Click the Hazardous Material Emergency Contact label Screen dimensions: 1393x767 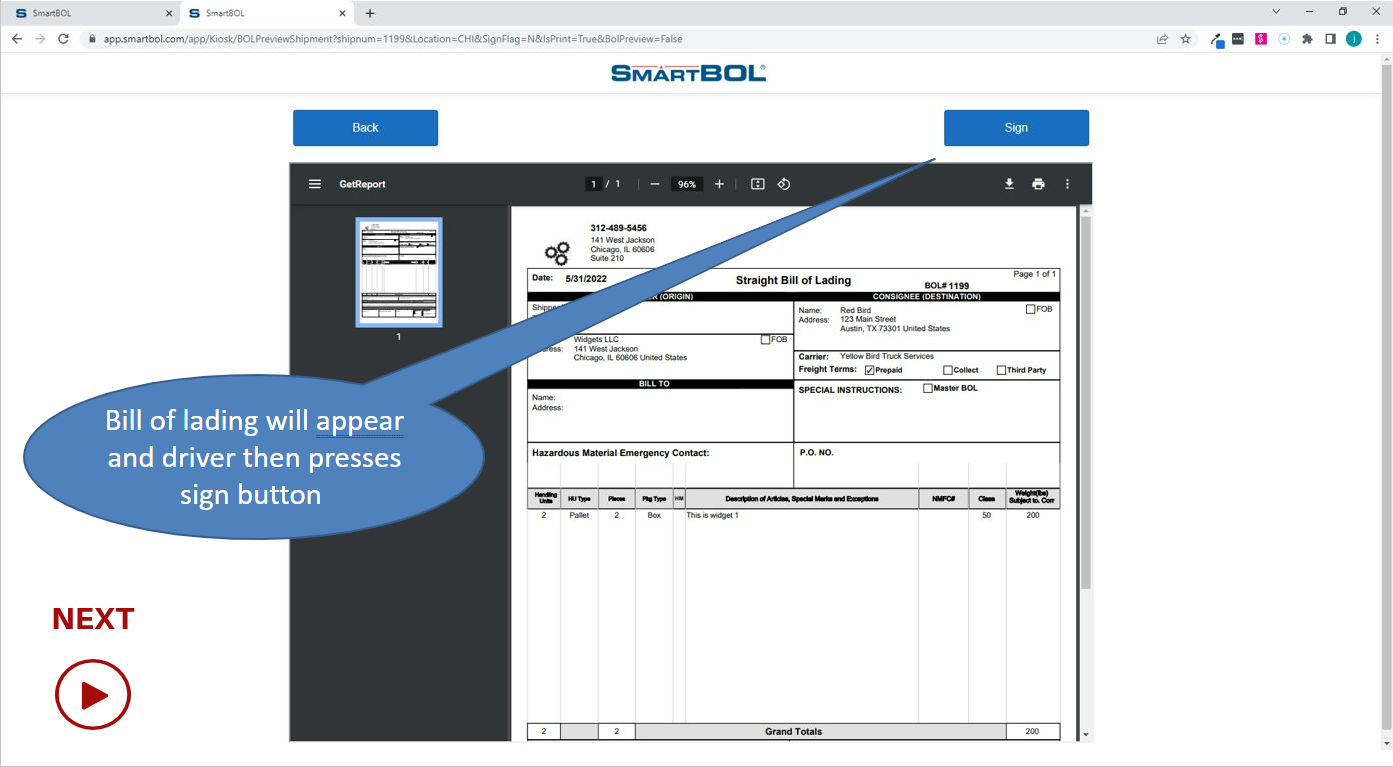620,453
